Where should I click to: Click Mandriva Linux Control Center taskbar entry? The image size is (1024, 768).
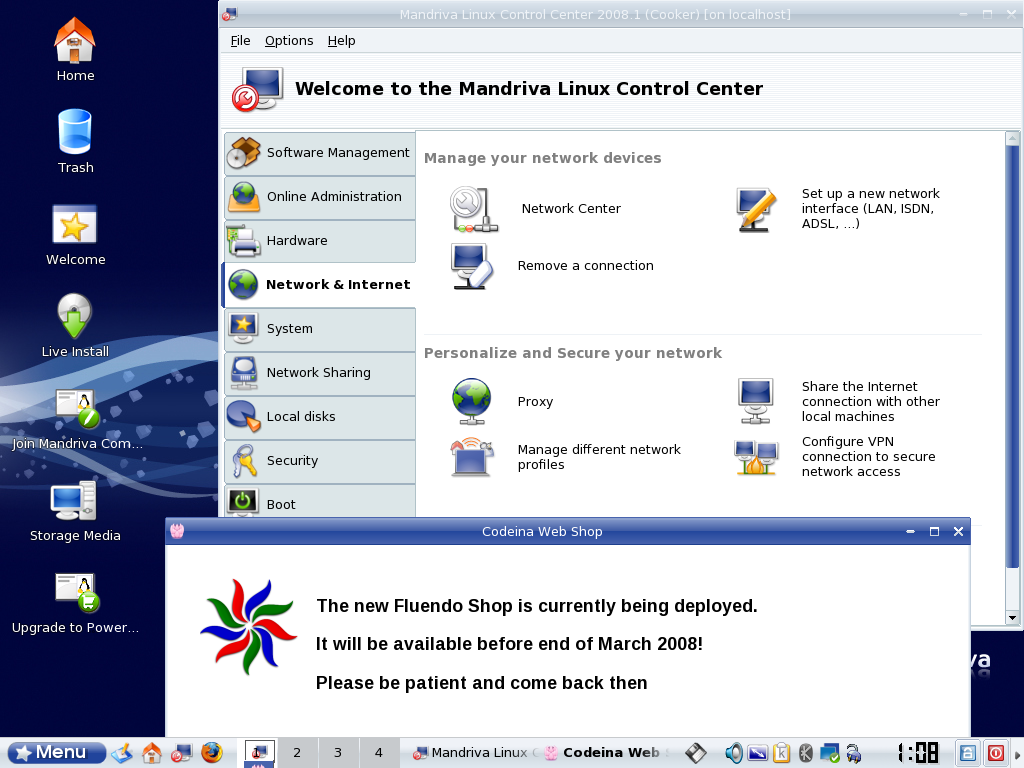pos(474,753)
